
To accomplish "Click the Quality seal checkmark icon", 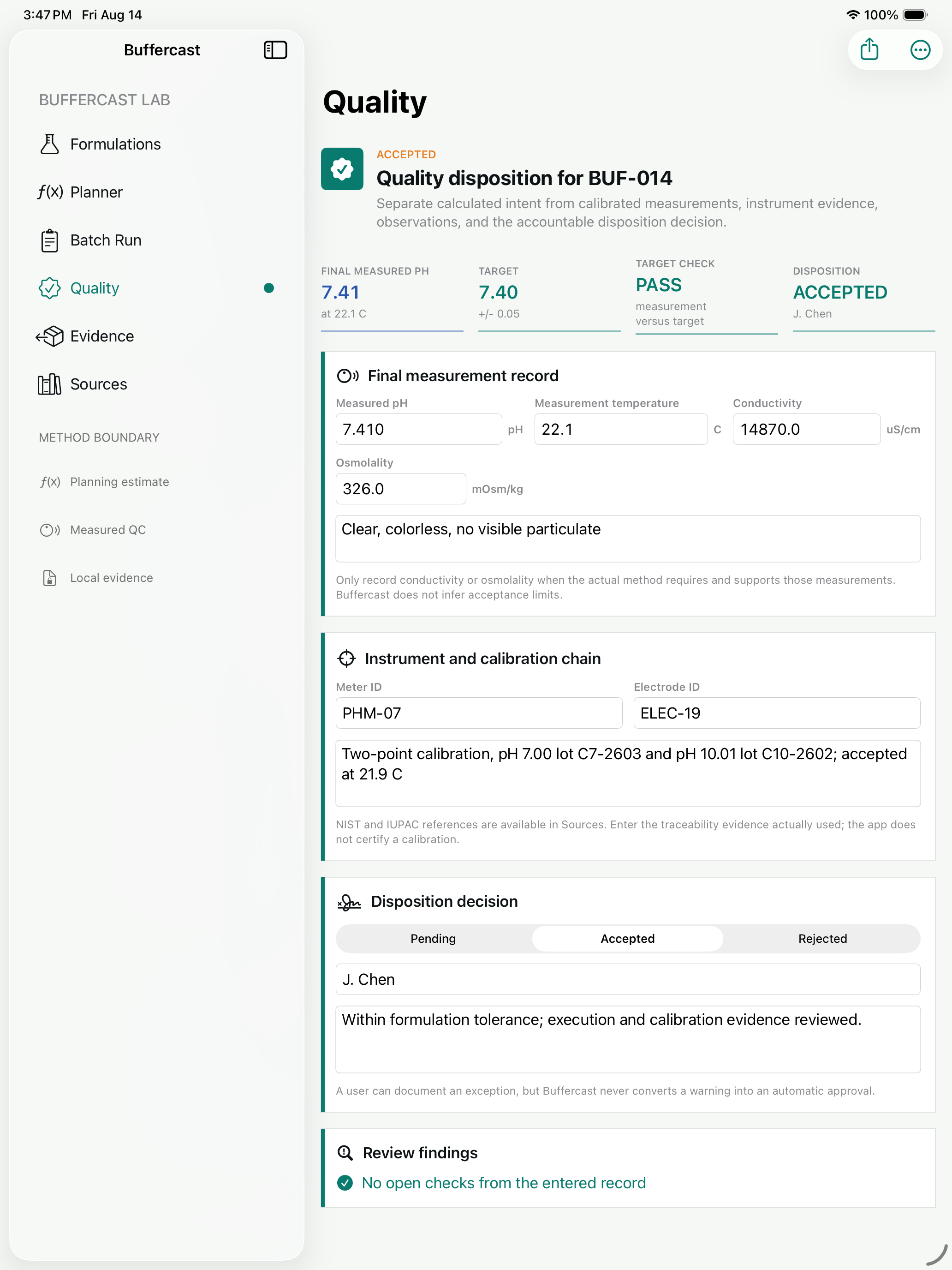I will 49,288.
